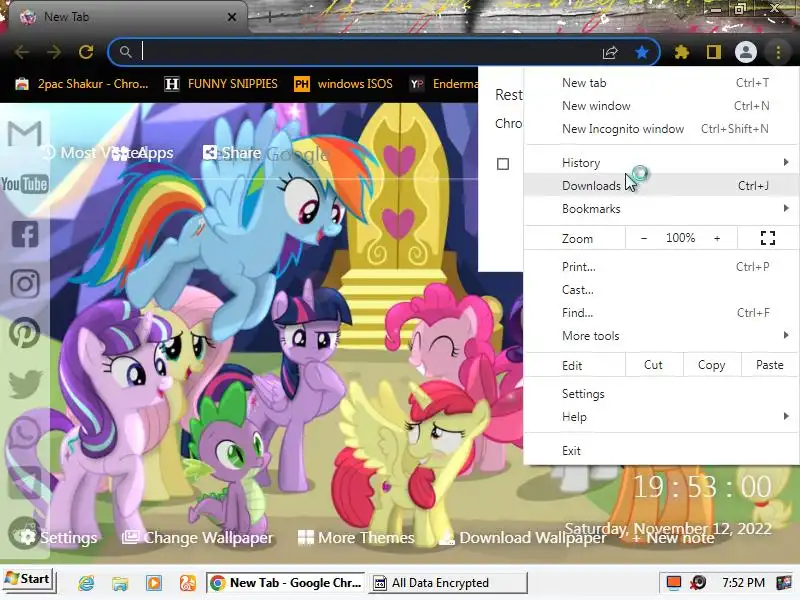Screen dimensions: 800x600
Task: Reload the page with refresh icon
Action: pos(86,52)
